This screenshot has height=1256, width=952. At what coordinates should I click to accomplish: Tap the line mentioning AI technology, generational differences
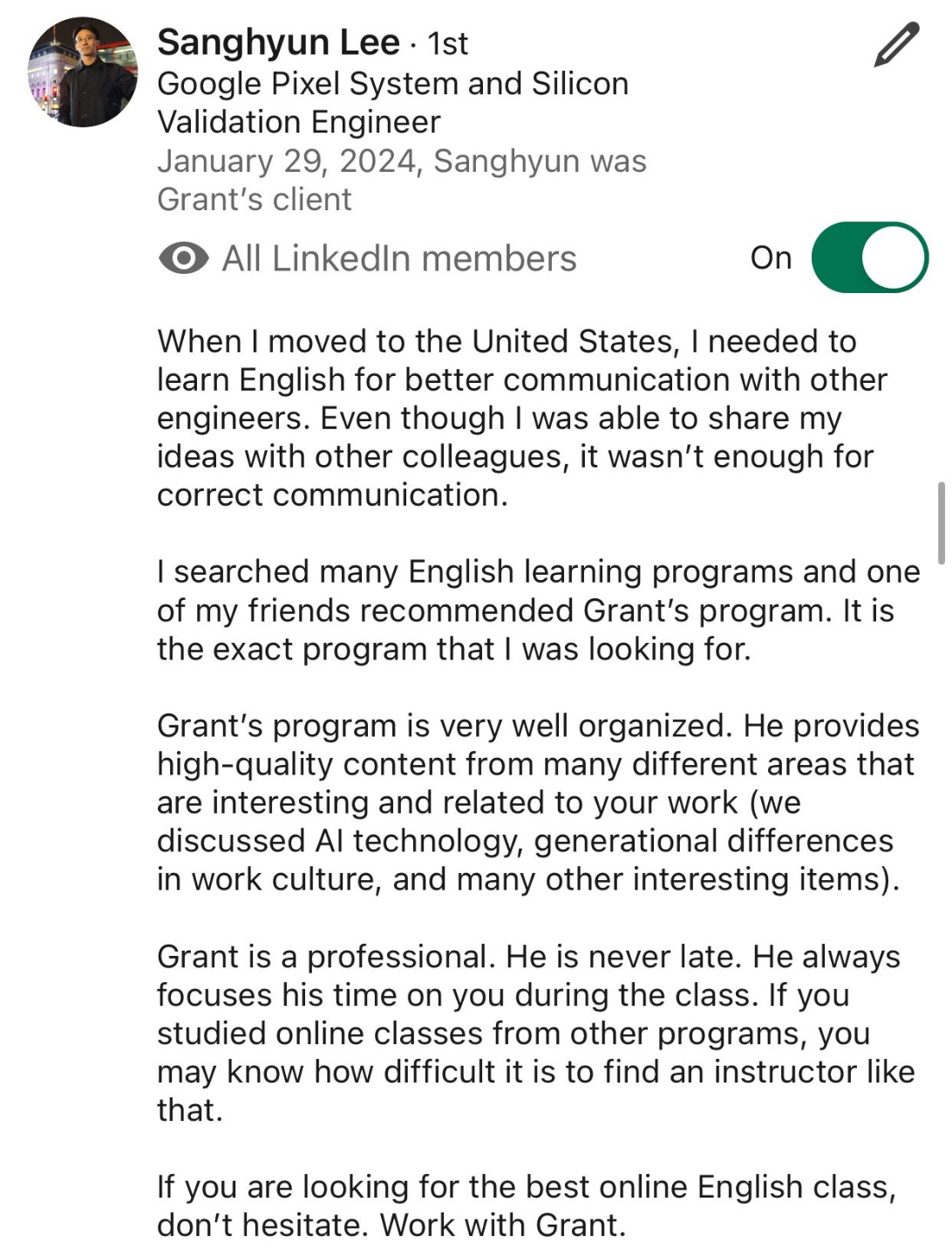pos(525,841)
